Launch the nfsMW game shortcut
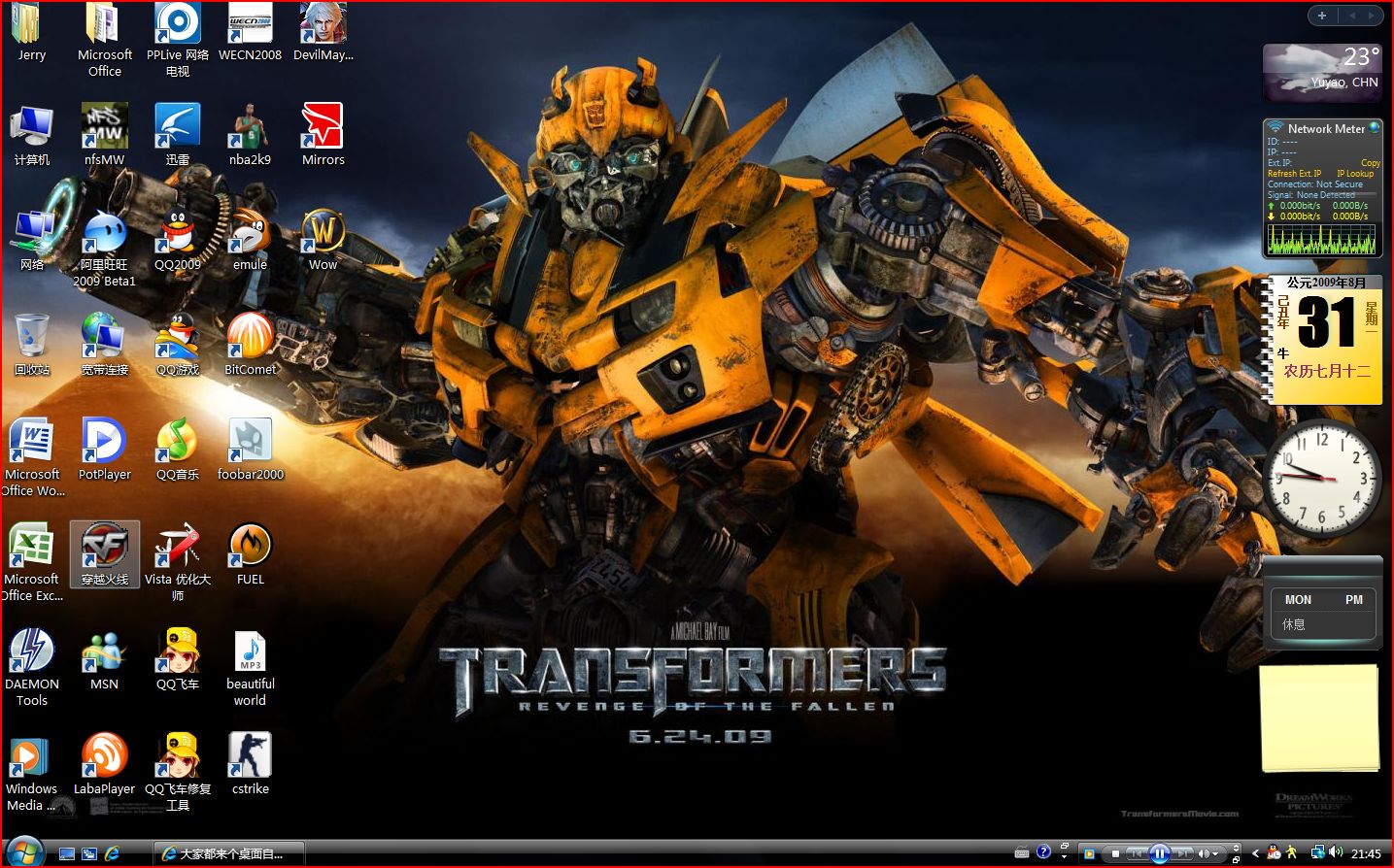1394x868 pixels. click(104, 135)
